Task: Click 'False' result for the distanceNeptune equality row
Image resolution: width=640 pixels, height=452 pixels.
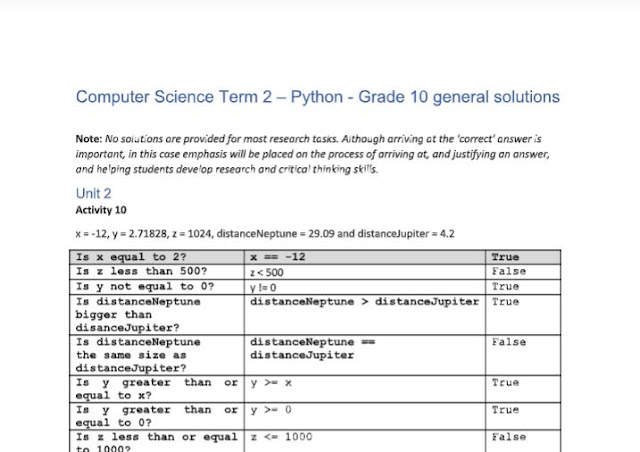Action: click(x=508, y=342)
